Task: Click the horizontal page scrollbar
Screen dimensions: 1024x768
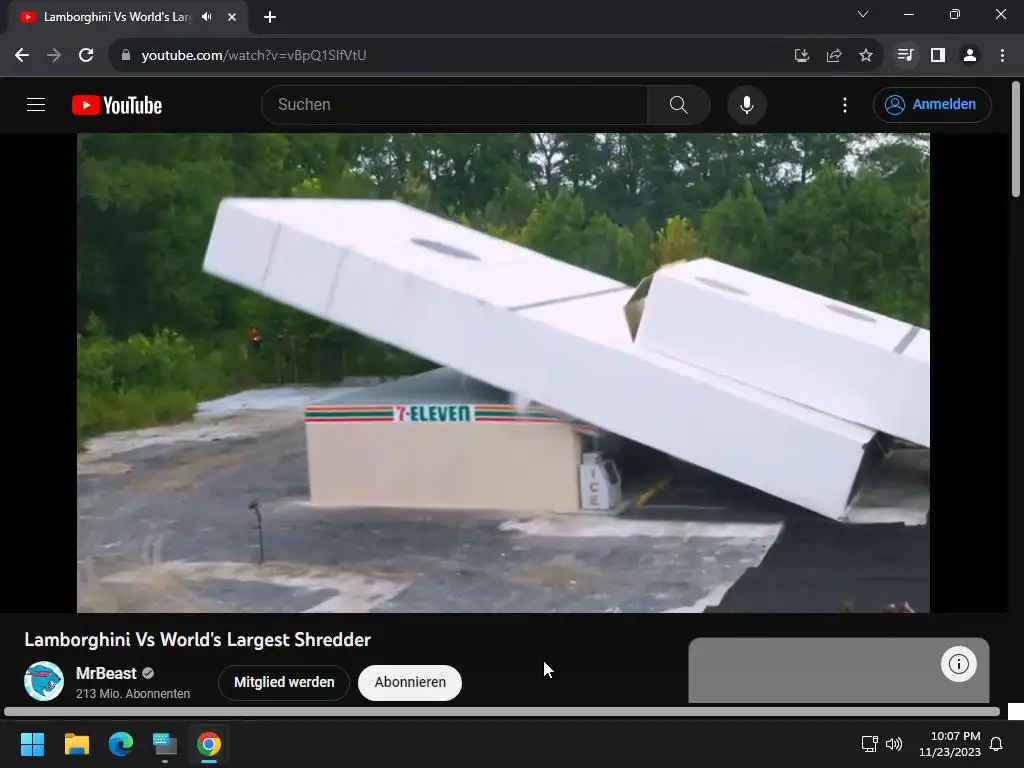Action: [502, 711]
